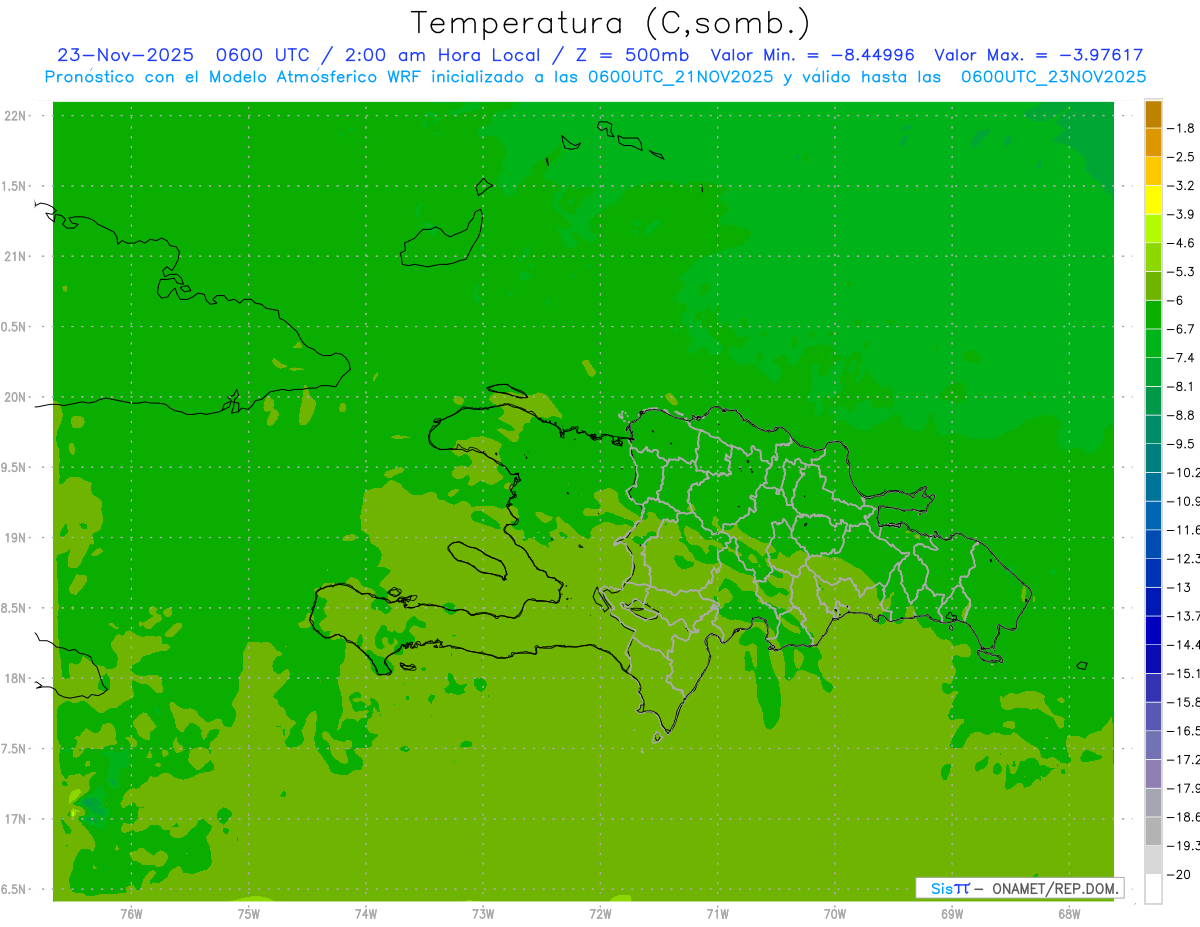This screenshot has height=927, width=1200.
Task: Click the '-6.7' colorbar label
Action: (1182, 329)
